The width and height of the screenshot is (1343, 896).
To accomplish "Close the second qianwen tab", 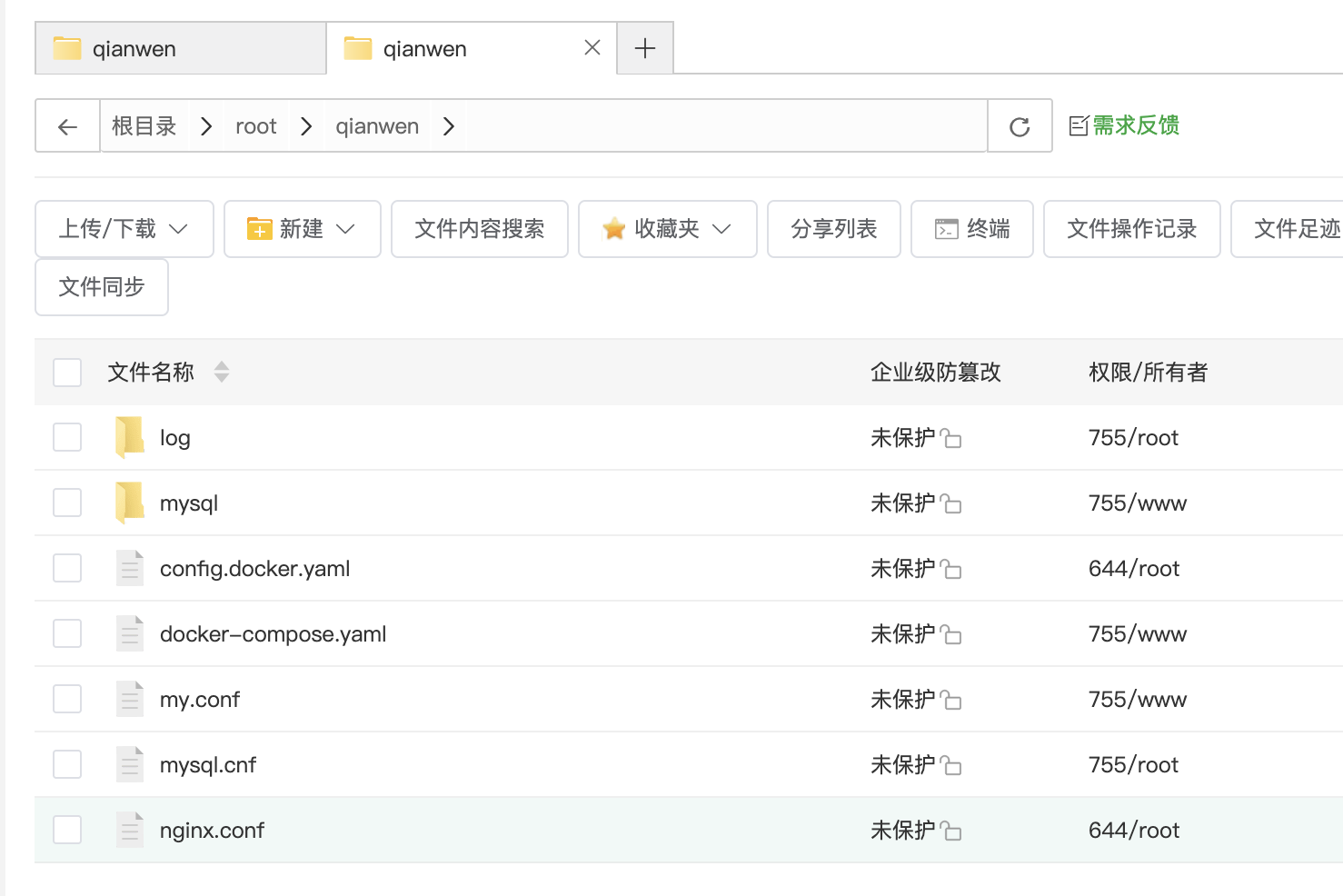I will pyautogui.click(x=592, y=47).
